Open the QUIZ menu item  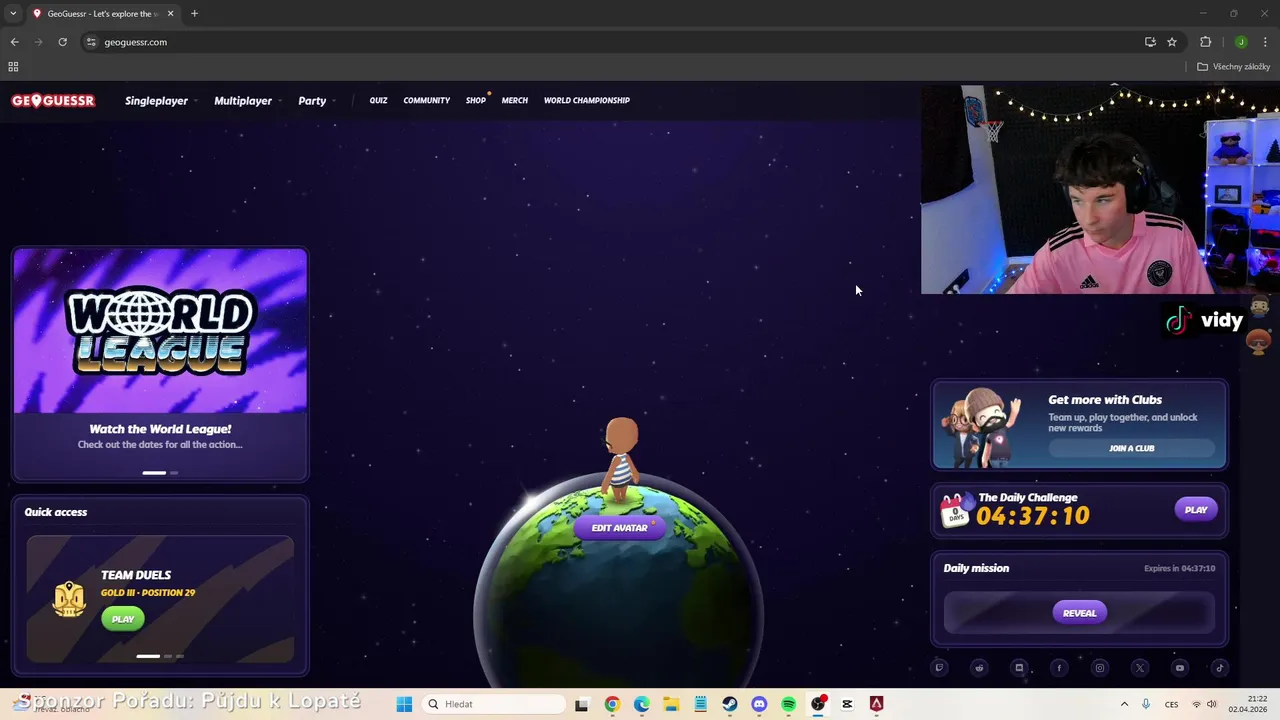[x=378, y=100]
